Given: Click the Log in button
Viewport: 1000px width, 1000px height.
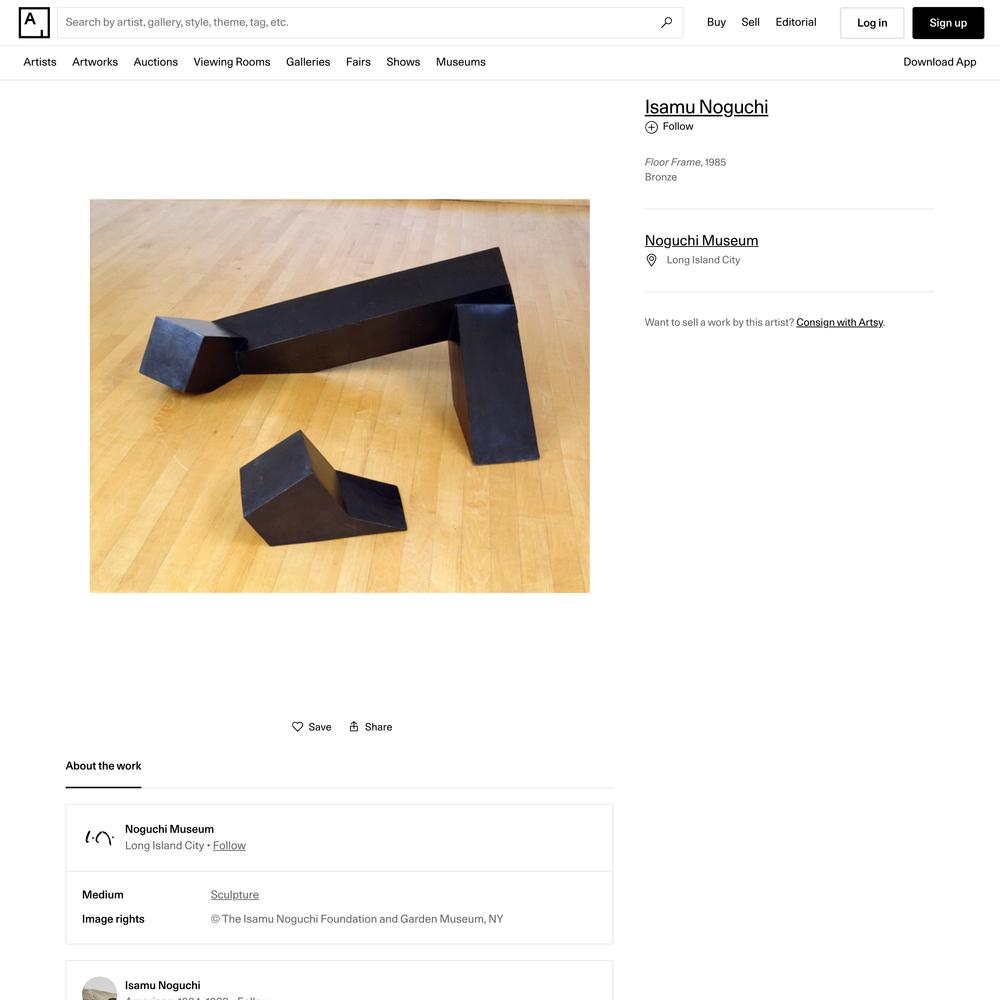Looking at the screenshot, I should click(x=872, y=23).
